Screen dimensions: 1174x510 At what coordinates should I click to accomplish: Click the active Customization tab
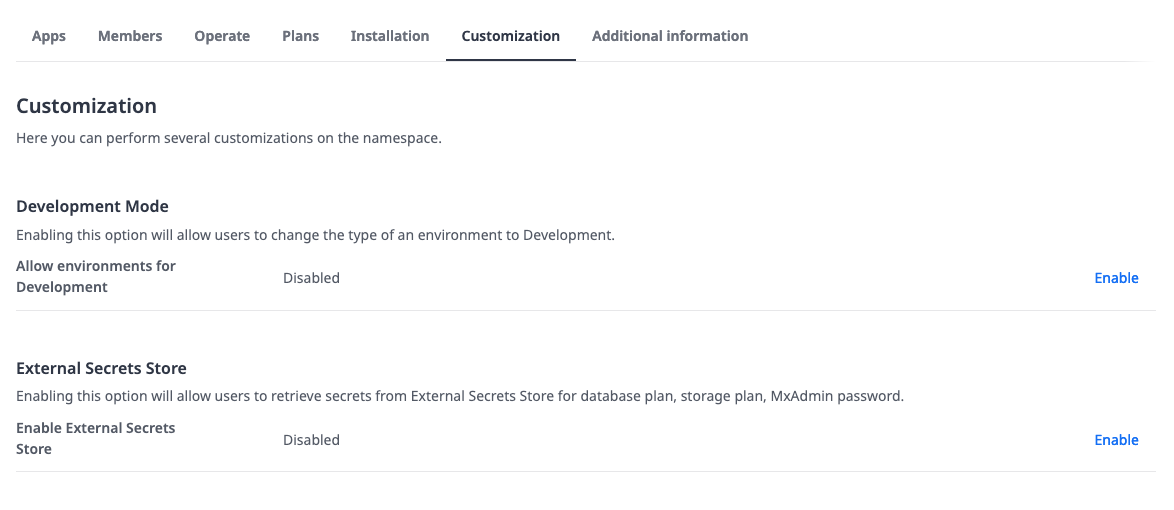point(511,36)
